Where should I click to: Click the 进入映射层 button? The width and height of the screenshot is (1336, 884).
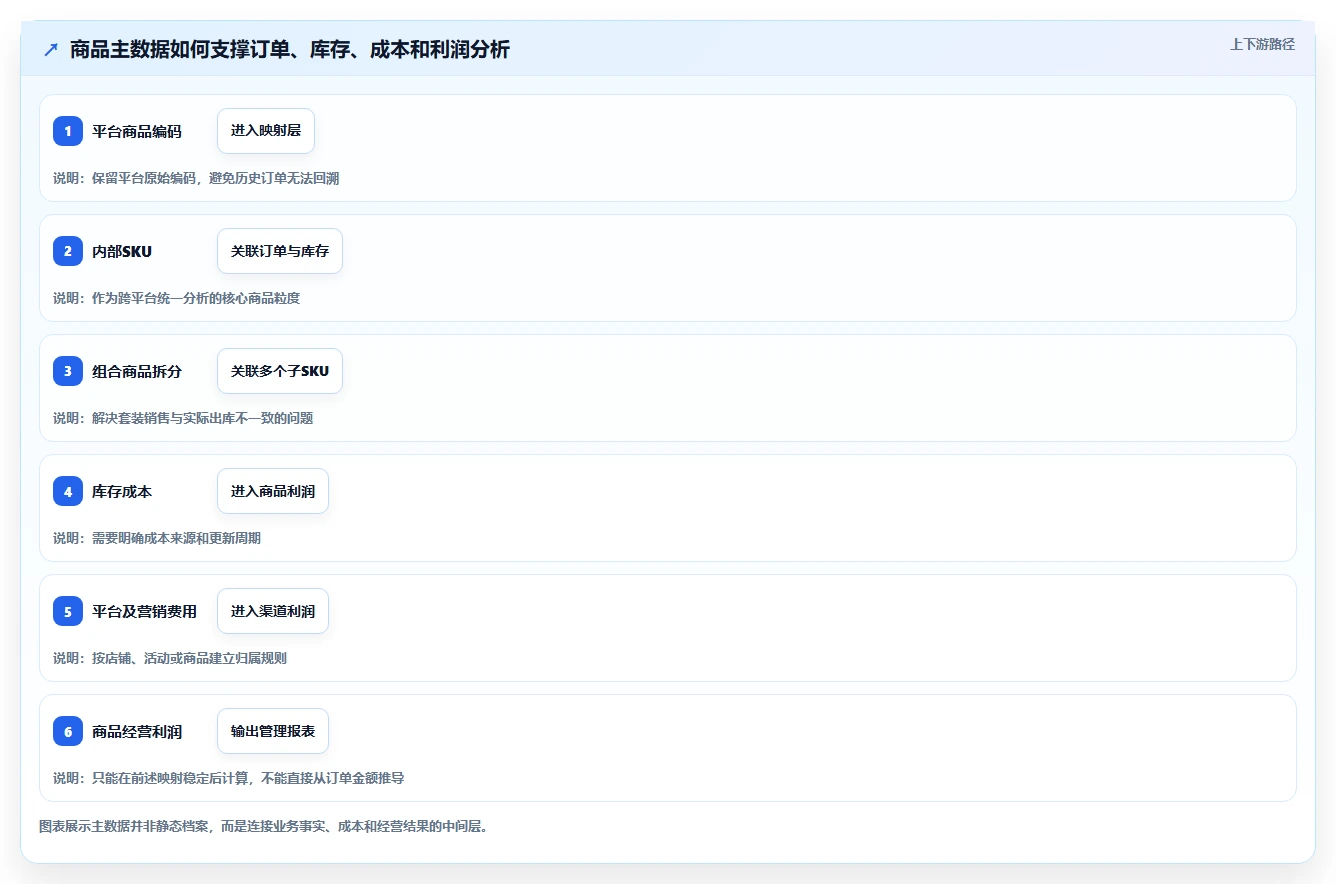click(x=266, y=131)
